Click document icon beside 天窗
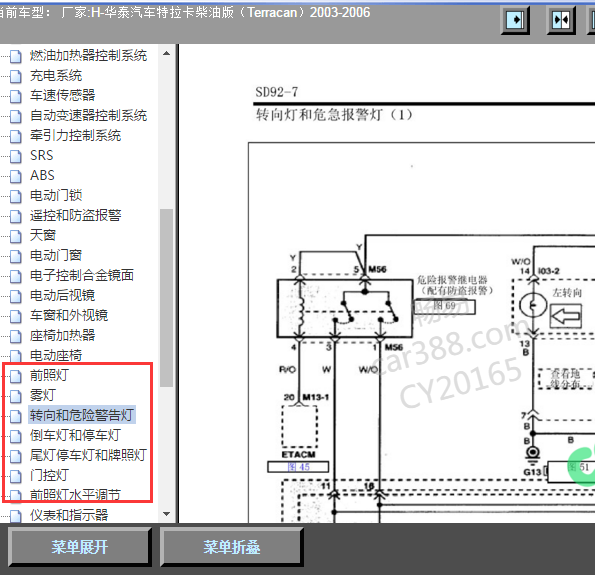Screen dimensions: 595x575 [x=16, y=236]
